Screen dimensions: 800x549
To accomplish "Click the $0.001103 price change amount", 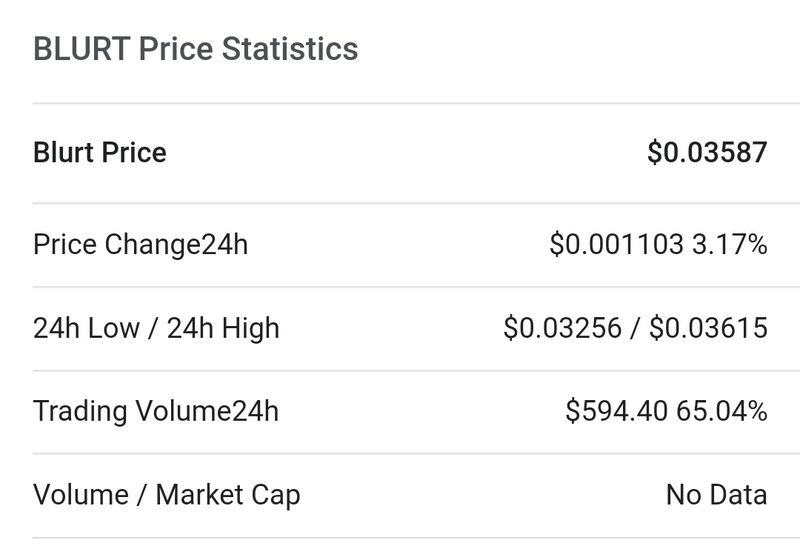I will coord(616,245).
